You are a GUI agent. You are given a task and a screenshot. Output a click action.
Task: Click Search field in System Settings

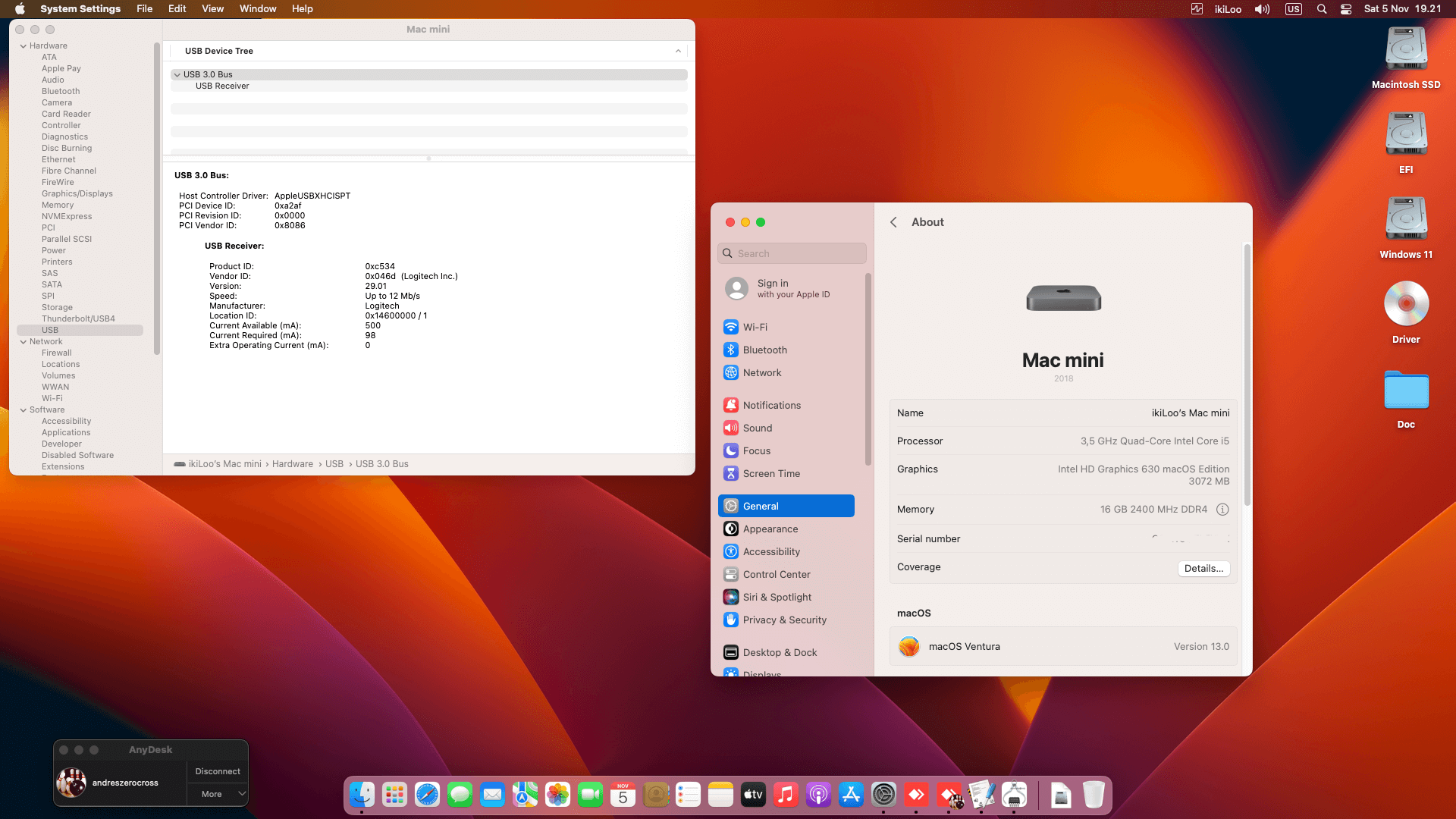[x=792, y=253]
